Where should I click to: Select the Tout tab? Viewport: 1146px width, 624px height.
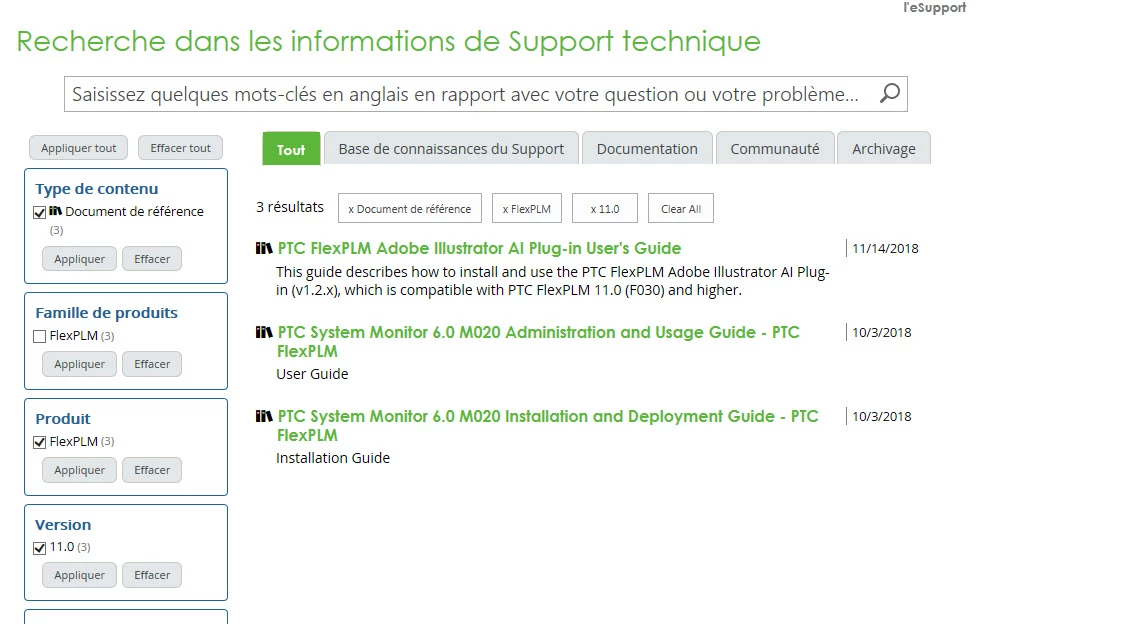pos(291,149)
